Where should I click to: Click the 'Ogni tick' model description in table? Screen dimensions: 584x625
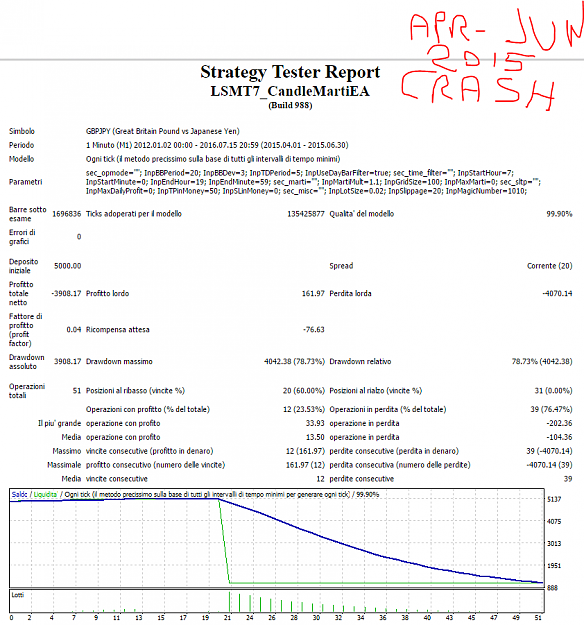(213, 159)
